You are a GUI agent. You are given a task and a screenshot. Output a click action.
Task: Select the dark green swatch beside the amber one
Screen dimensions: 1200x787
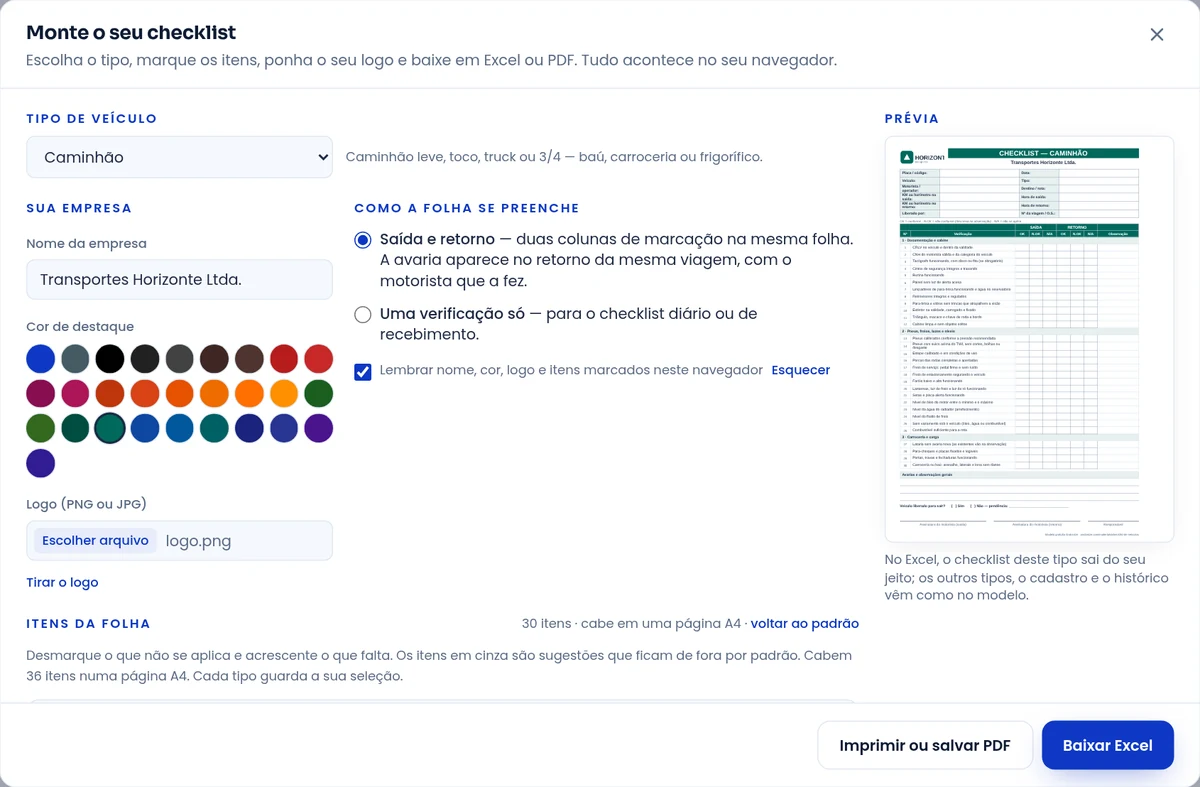pos(319,394)
